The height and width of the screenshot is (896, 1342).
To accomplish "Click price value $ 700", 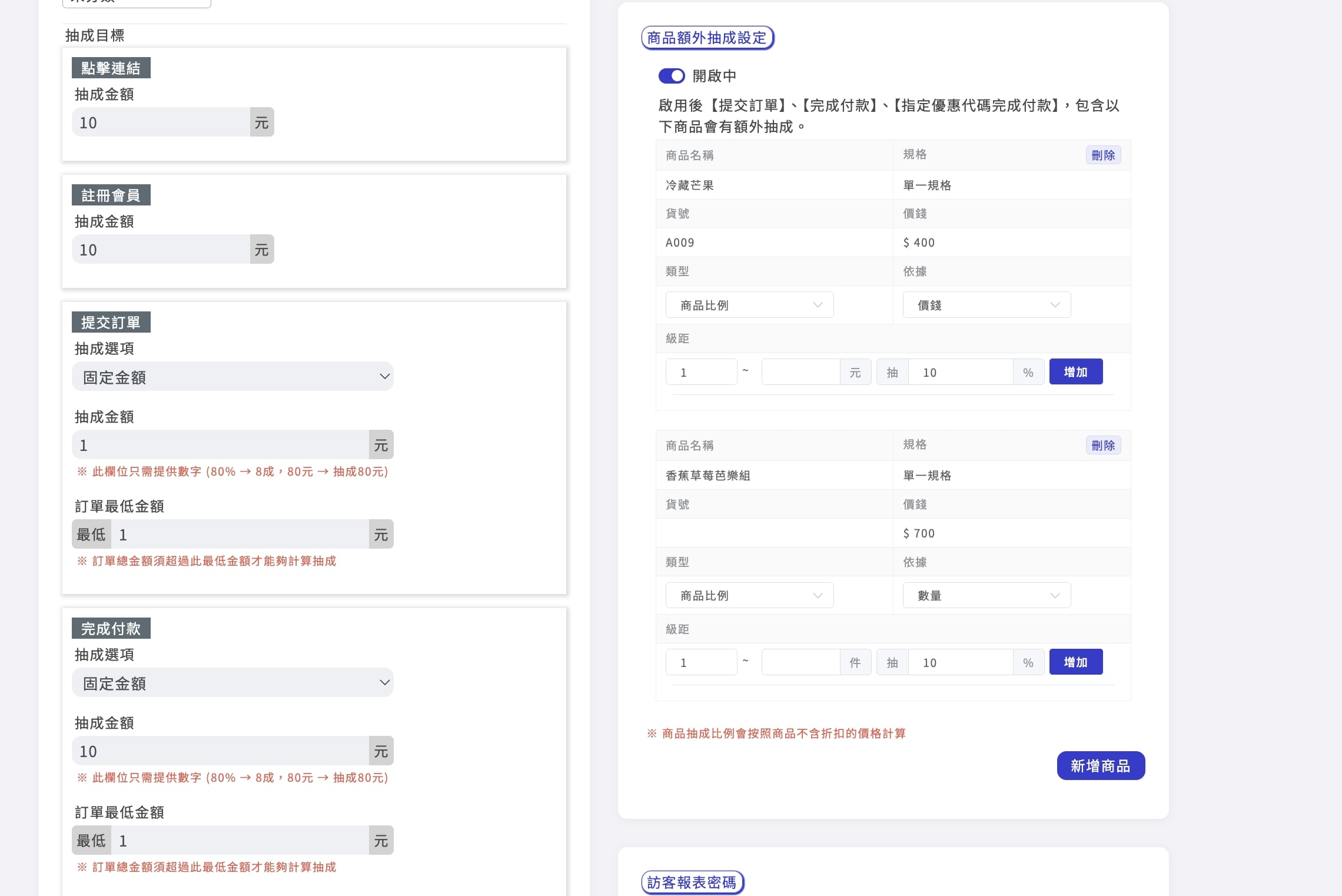I will tap(919, 533).
